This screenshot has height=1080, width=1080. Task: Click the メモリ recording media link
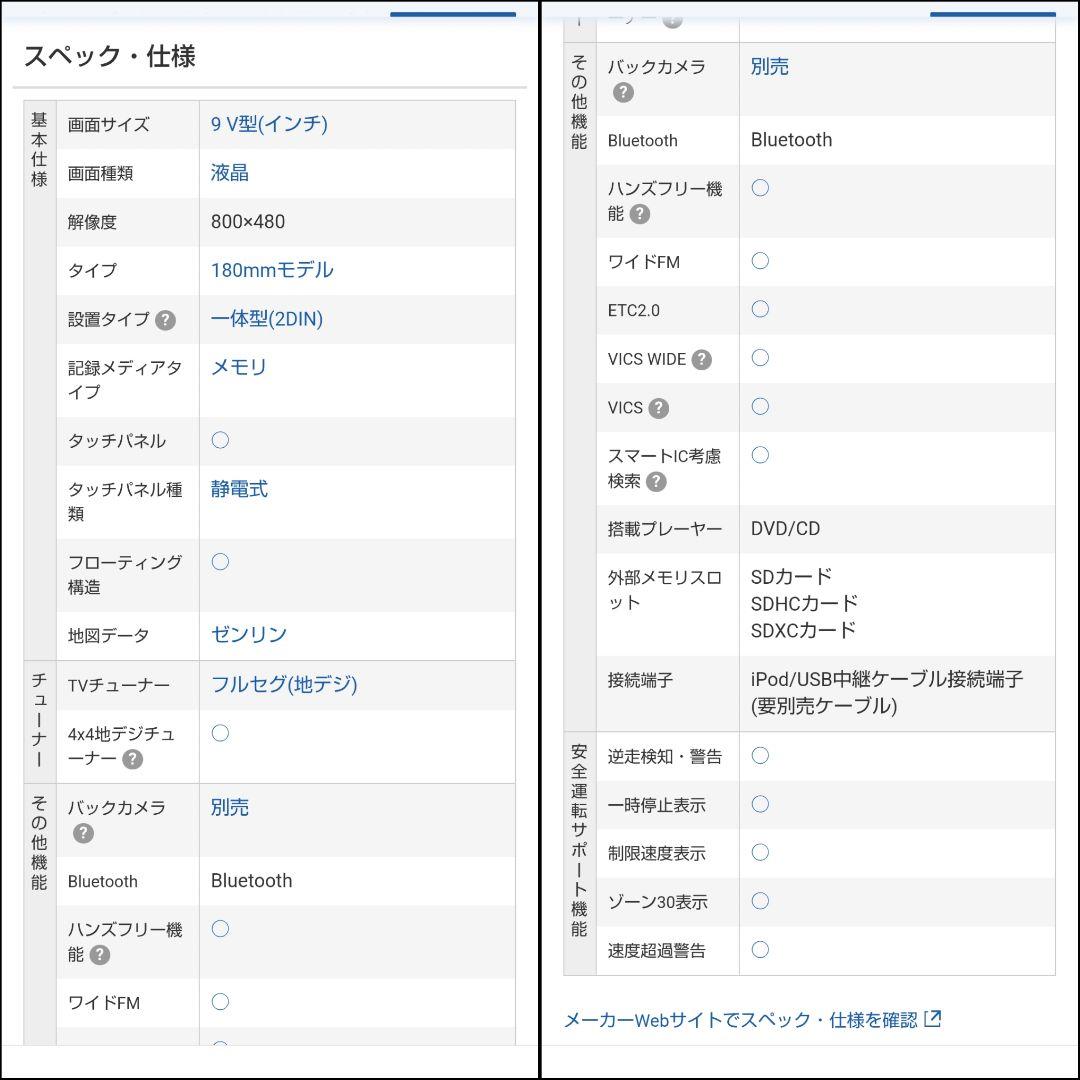tap(238, 367)
